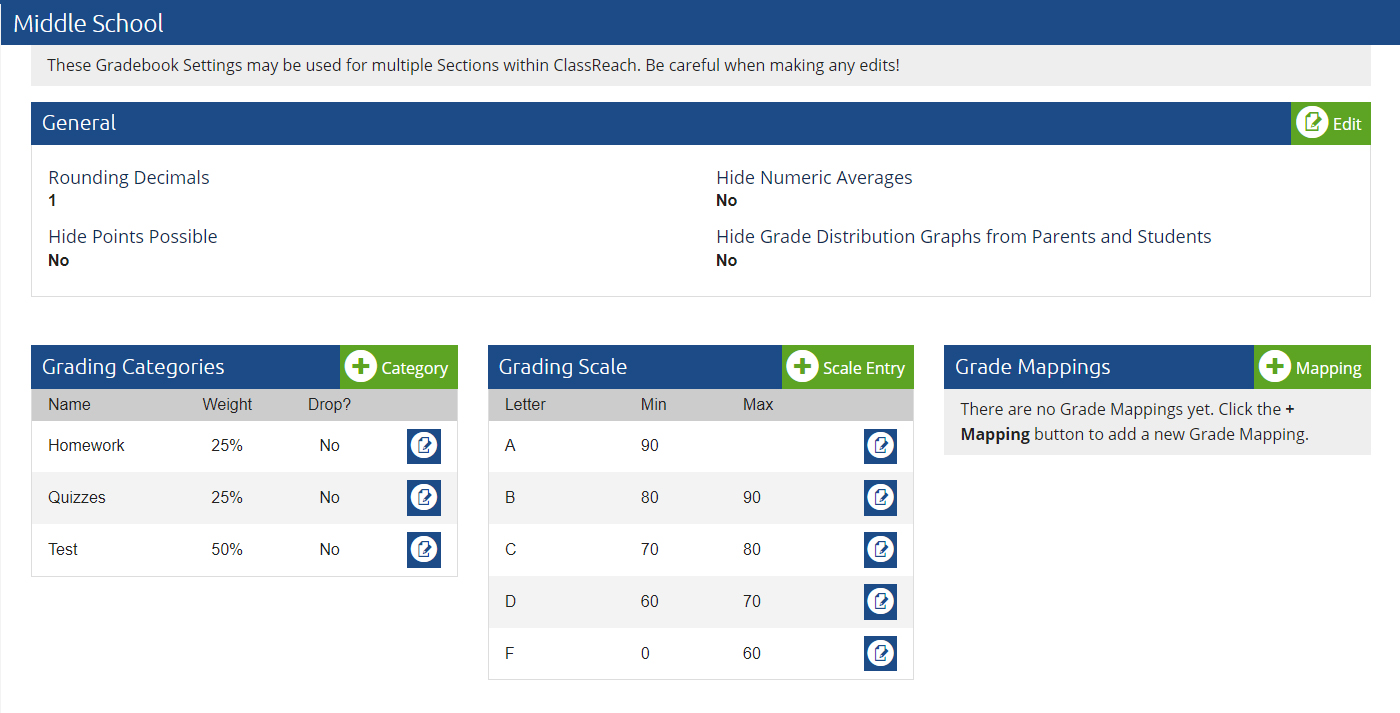The width and height of the screenshot is (1400, 713).
Task: Click the plus icon on Mapping button
Action: point(1276,366)
